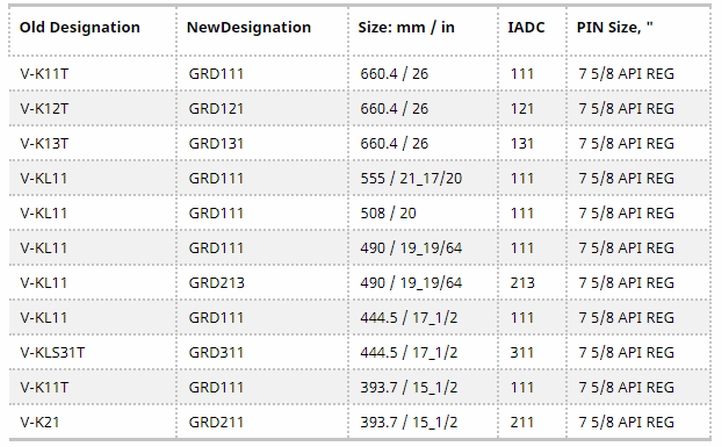Select the GRD311 cell

(x=216, y=353)
